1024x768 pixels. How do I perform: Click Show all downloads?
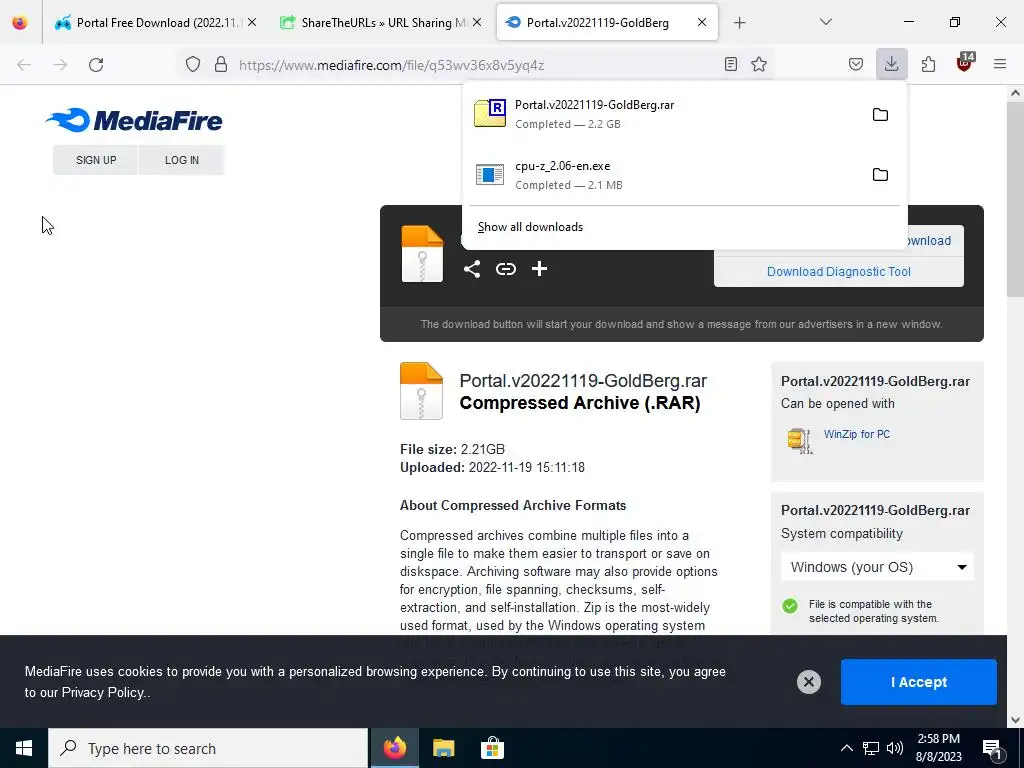530,227
